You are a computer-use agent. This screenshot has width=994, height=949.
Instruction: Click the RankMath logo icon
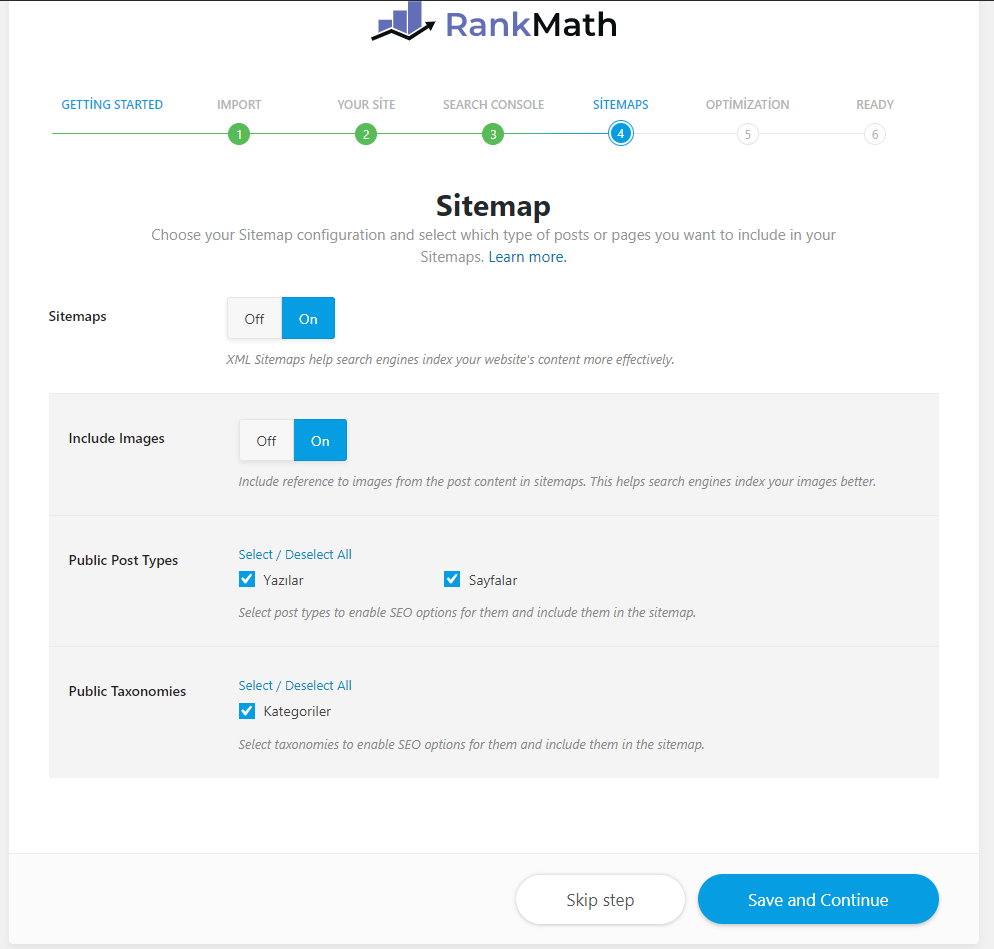(x=403, y=22)
